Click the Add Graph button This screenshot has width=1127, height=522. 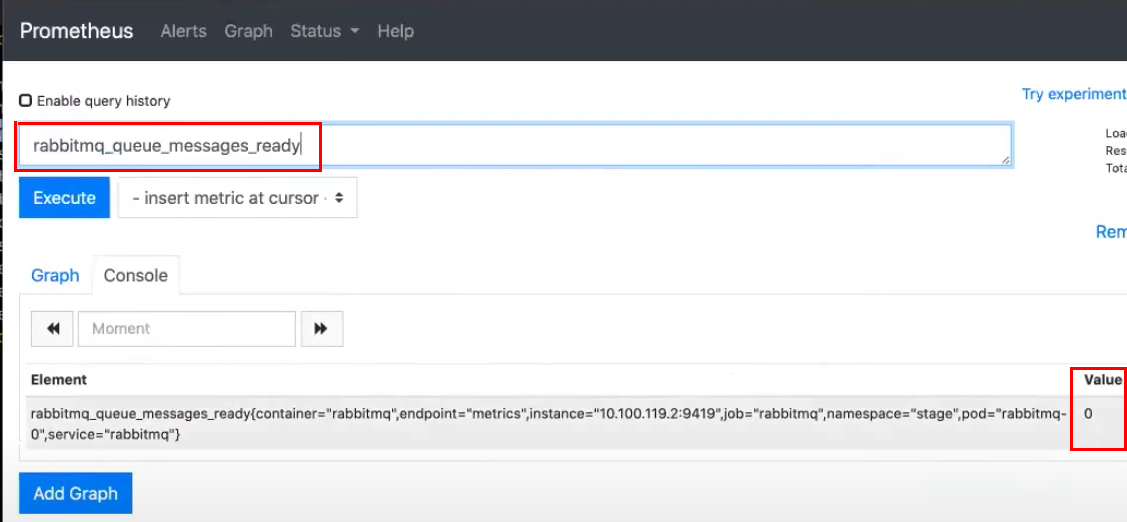coord(75,493)
